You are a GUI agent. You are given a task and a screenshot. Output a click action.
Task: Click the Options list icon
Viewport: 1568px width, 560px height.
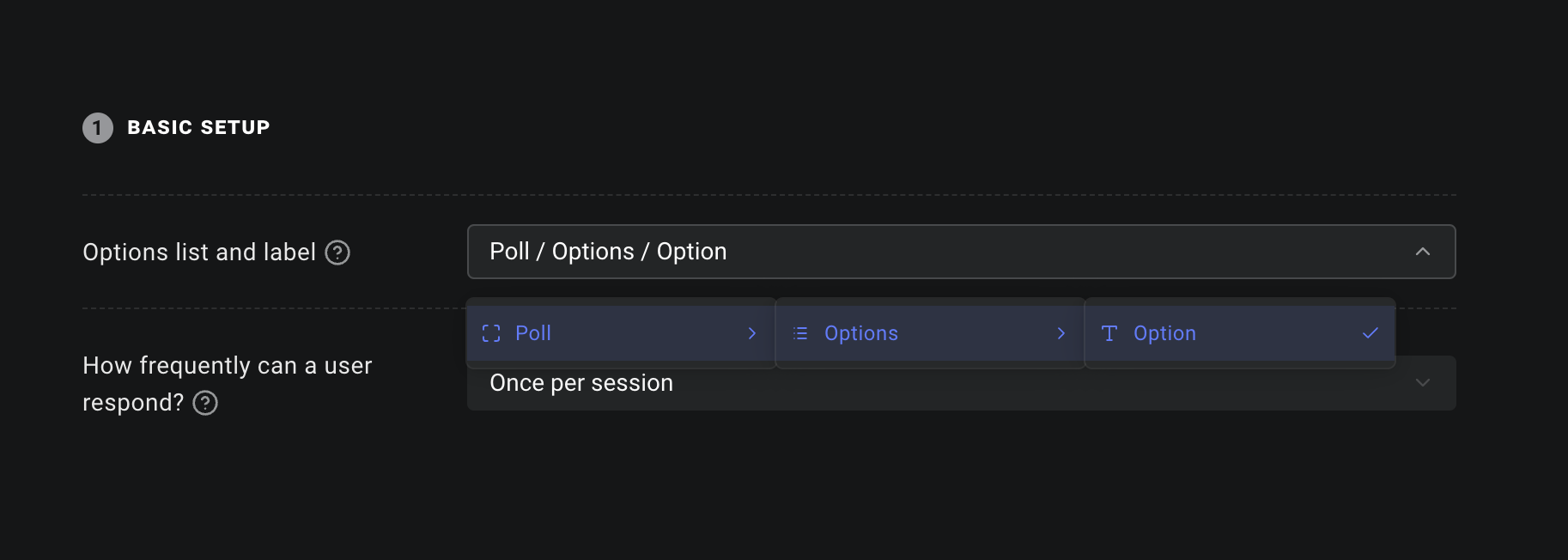coord(800,333)
